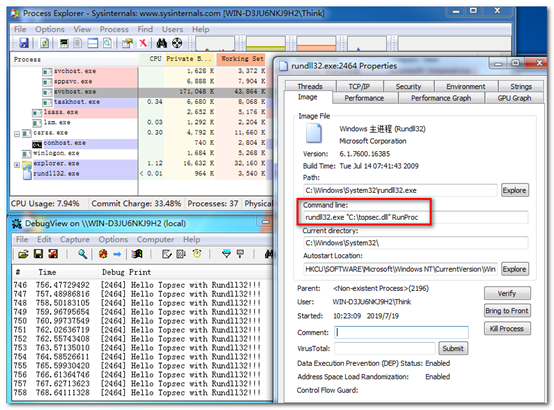Switch to the Performance Graph tab
The height and width of the screenshot is (410, 554).
coord(441,98)
